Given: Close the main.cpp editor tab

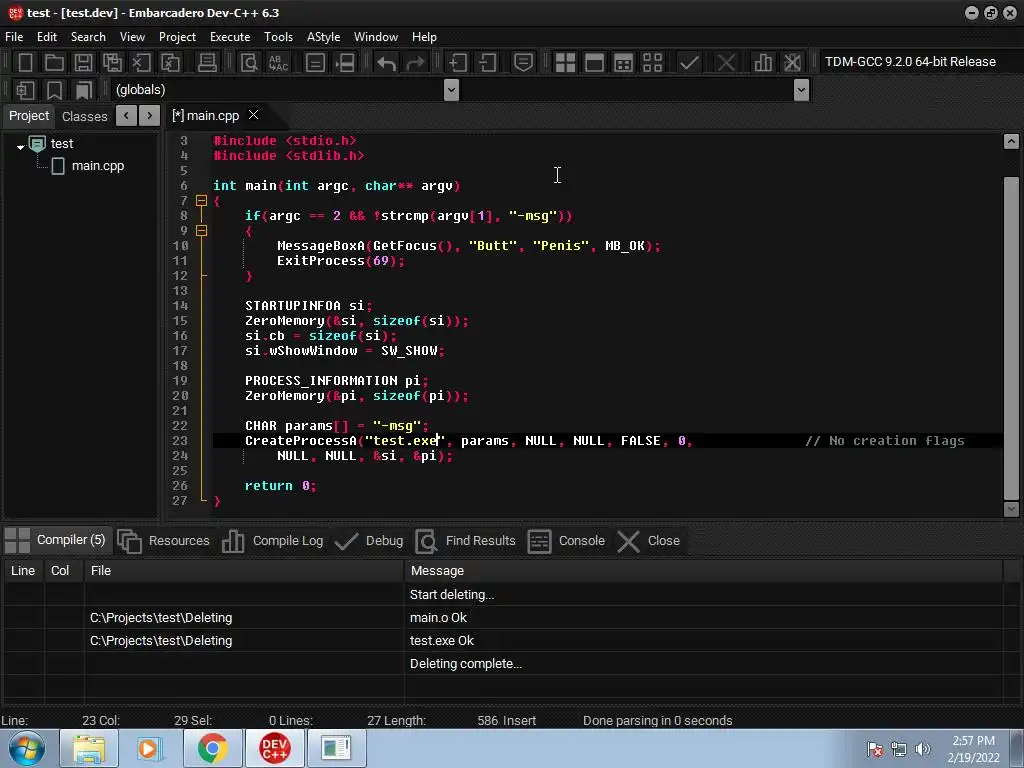Looking at the screenshot, I should [x=253, y=115].
